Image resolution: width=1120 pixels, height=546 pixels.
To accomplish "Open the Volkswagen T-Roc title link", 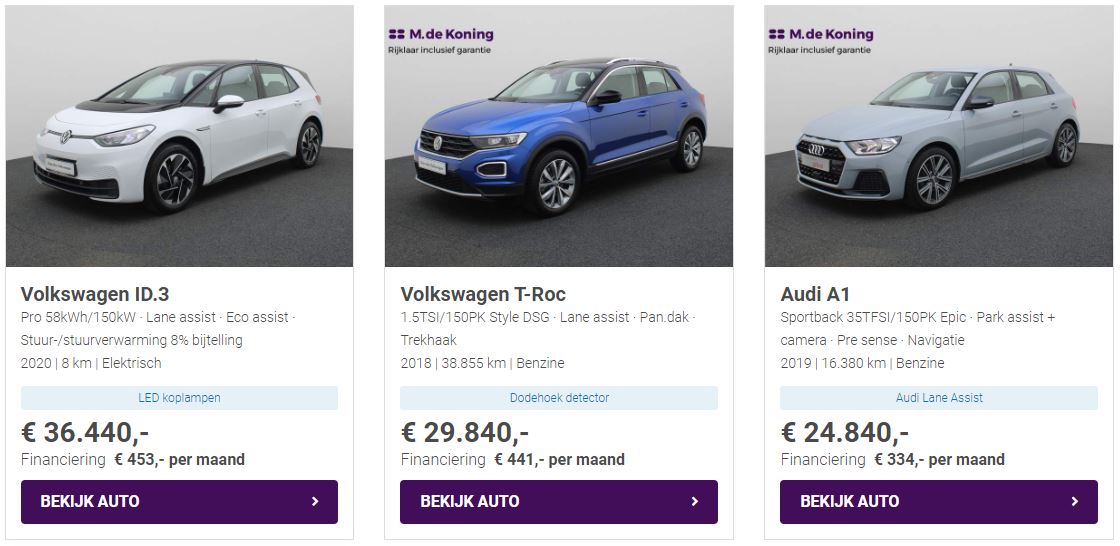I will click(x=483, y=294).
